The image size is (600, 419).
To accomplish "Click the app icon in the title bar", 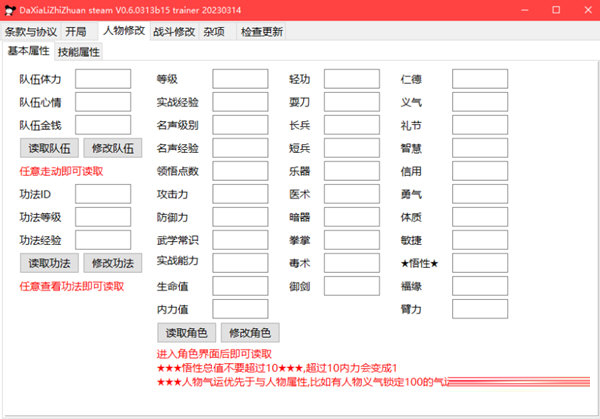I will (10, 10).
